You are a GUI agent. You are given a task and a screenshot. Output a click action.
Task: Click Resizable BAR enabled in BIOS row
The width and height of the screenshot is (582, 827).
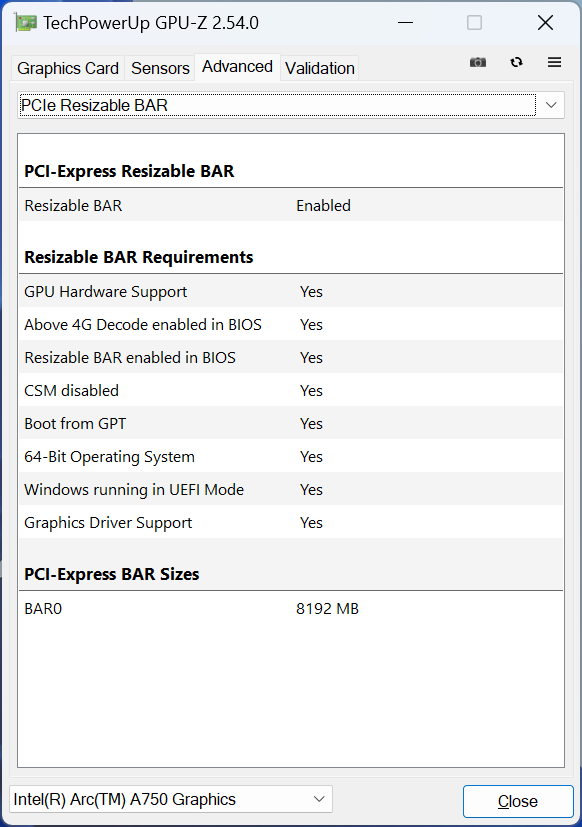(291, 358)
